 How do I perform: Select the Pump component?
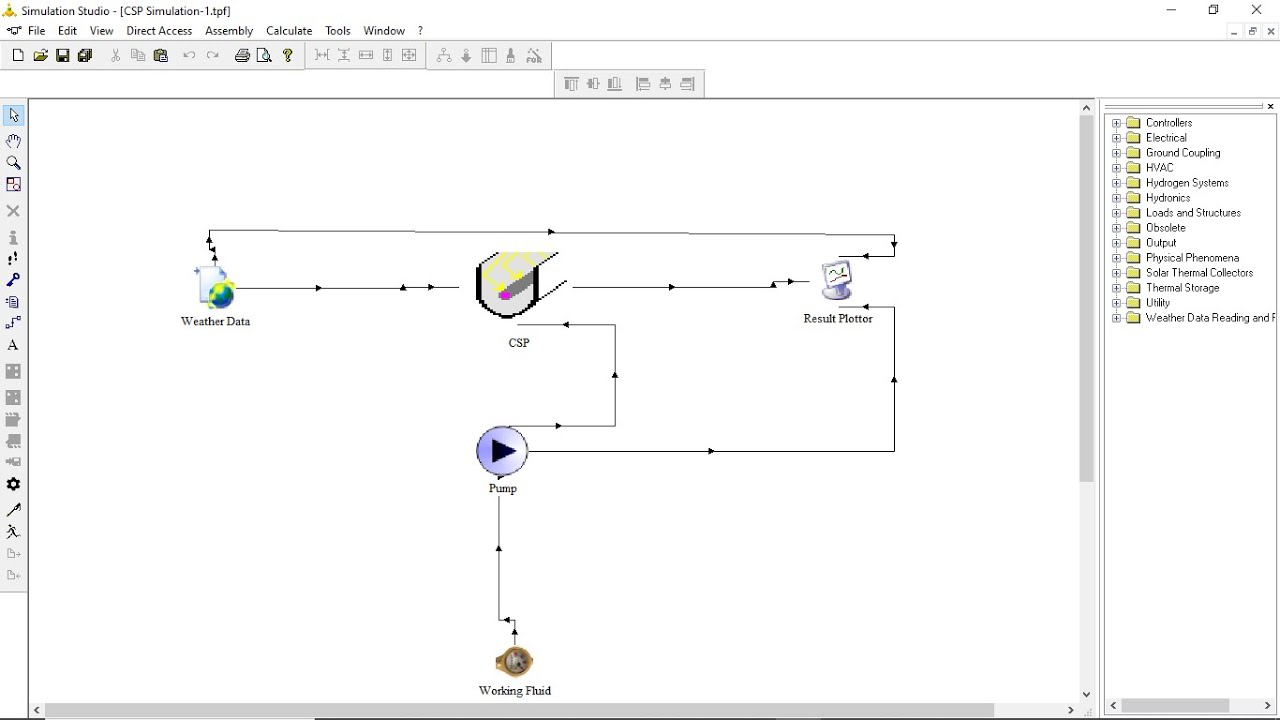(502, 453)
